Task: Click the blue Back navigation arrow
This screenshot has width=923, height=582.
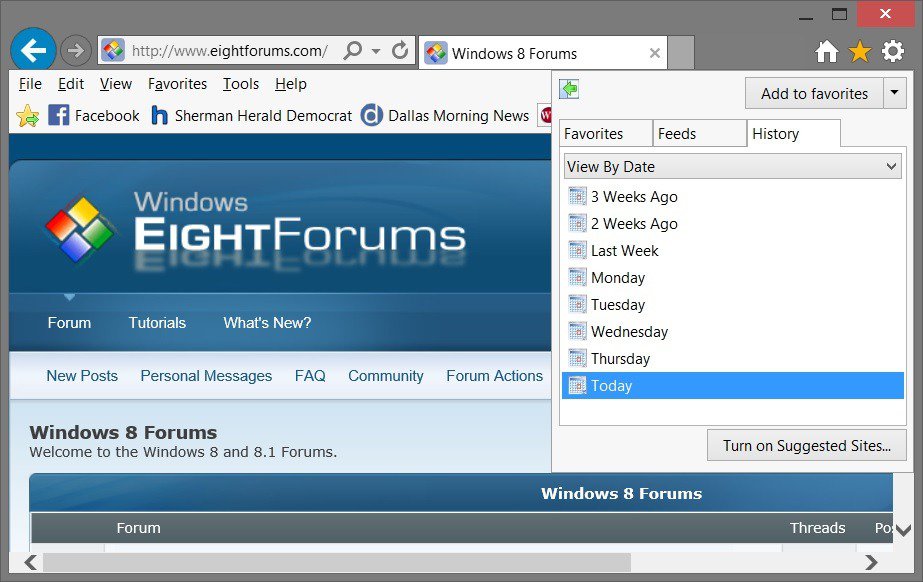Action: 33,50
